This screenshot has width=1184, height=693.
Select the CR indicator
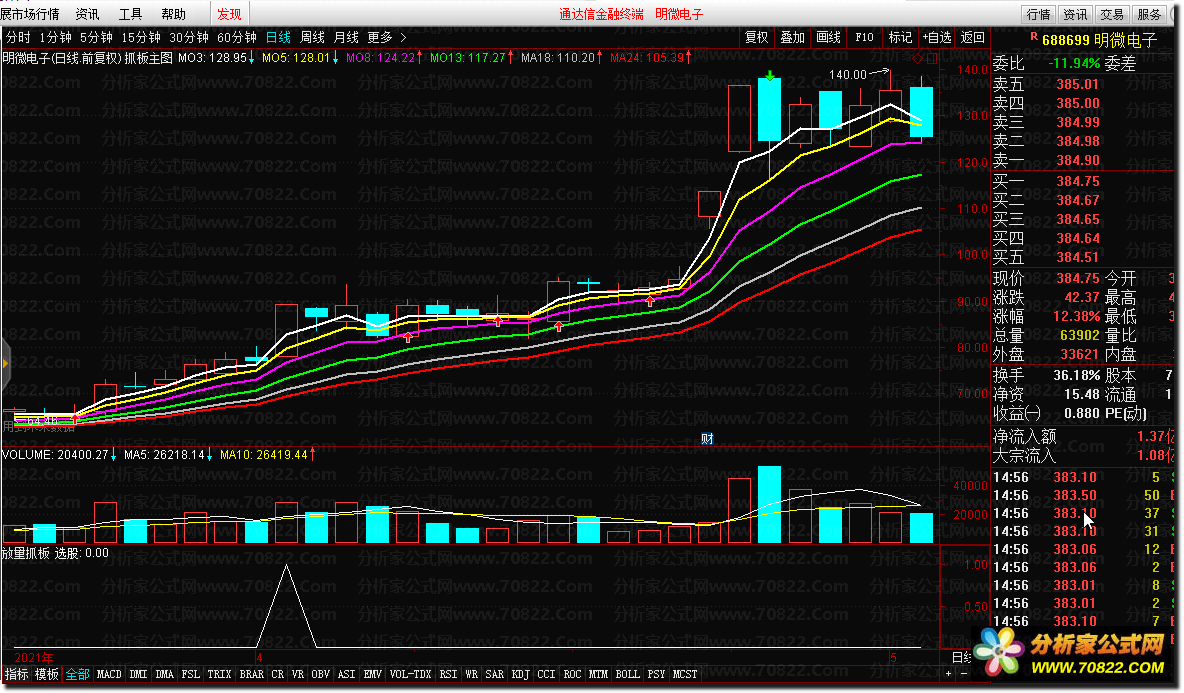277,674
